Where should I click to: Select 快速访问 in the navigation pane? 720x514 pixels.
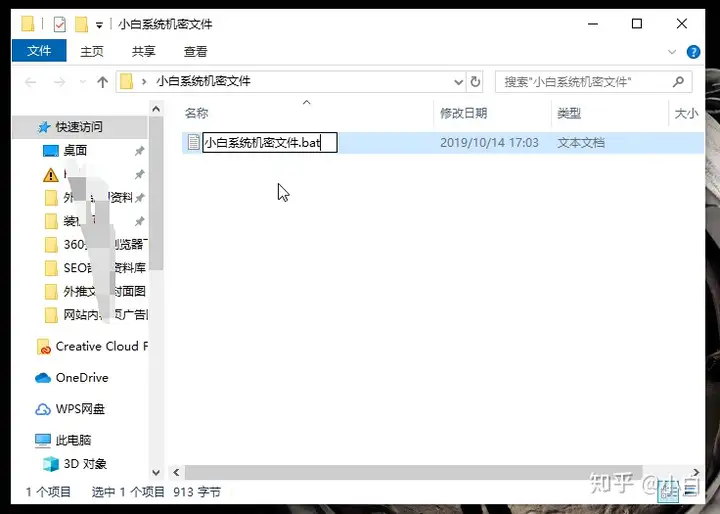point(79,127)
